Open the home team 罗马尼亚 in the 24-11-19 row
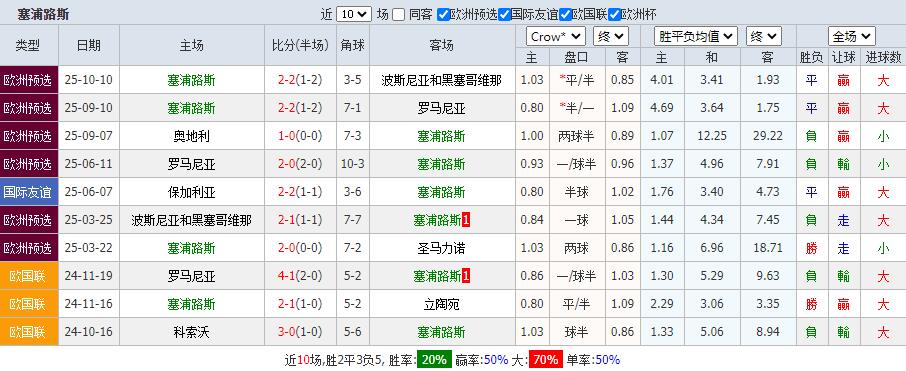906x371 pixels. coord(191,276)
